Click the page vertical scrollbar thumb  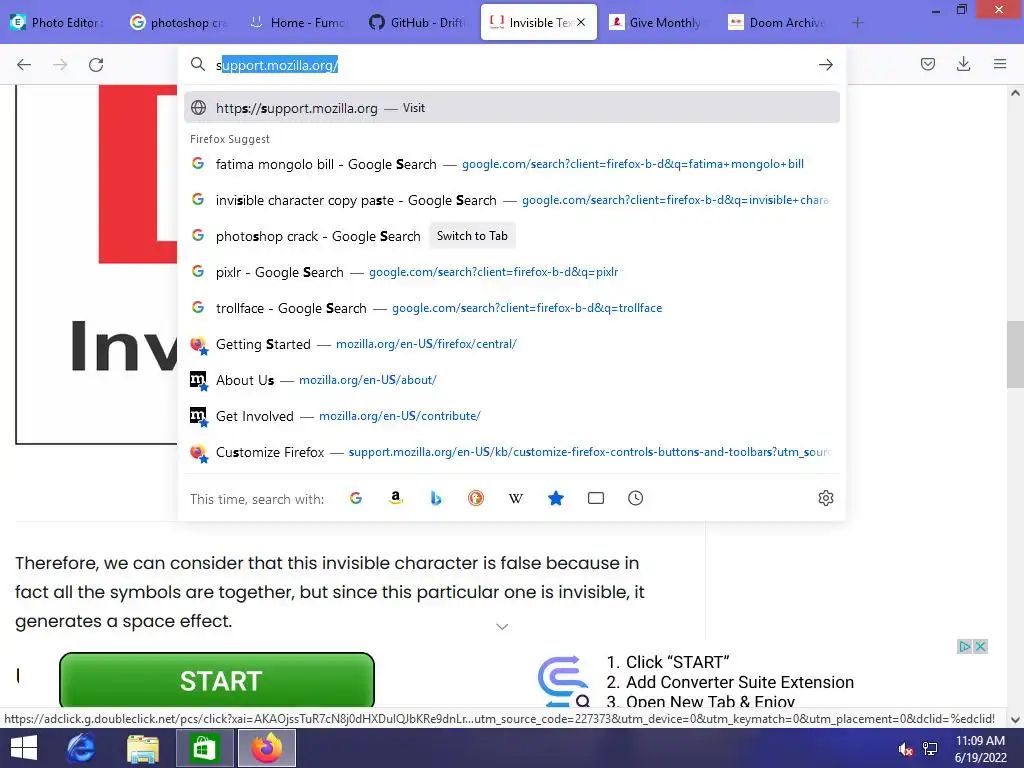[x=1015, y=354]
